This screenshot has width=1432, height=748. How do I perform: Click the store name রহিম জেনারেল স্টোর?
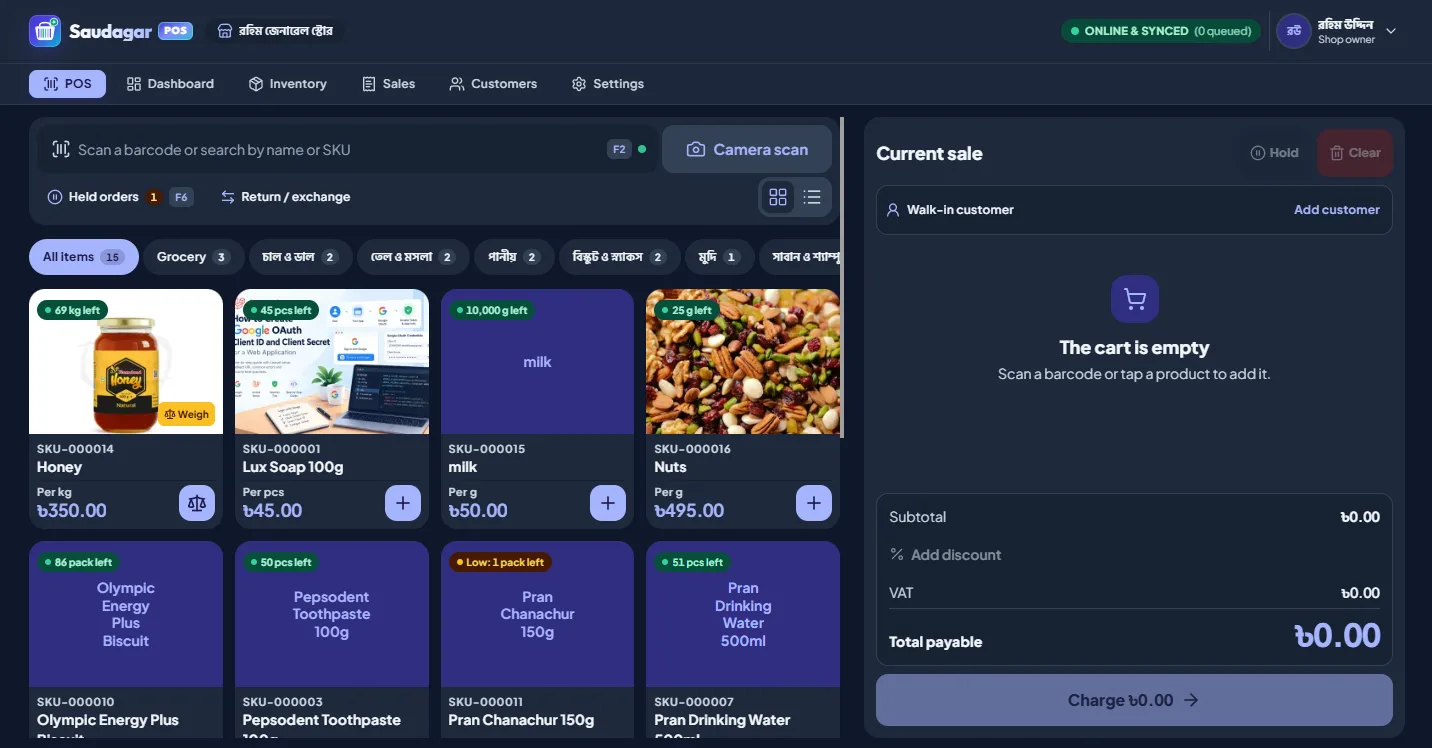tap(277, 31)
